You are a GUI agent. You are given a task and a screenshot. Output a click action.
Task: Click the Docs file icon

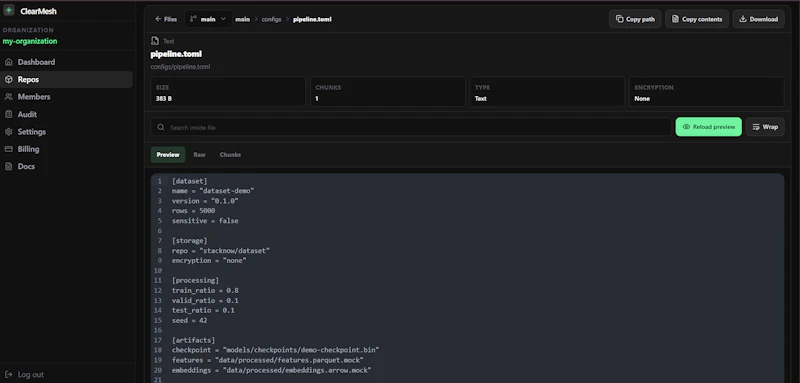pos(9,166)
